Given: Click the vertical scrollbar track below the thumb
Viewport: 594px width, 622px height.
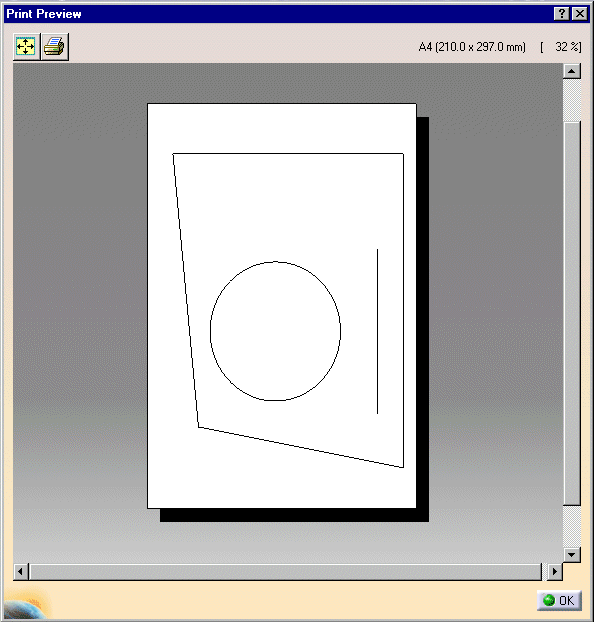Looking at the screenshot, I should [x=571, y=526].
